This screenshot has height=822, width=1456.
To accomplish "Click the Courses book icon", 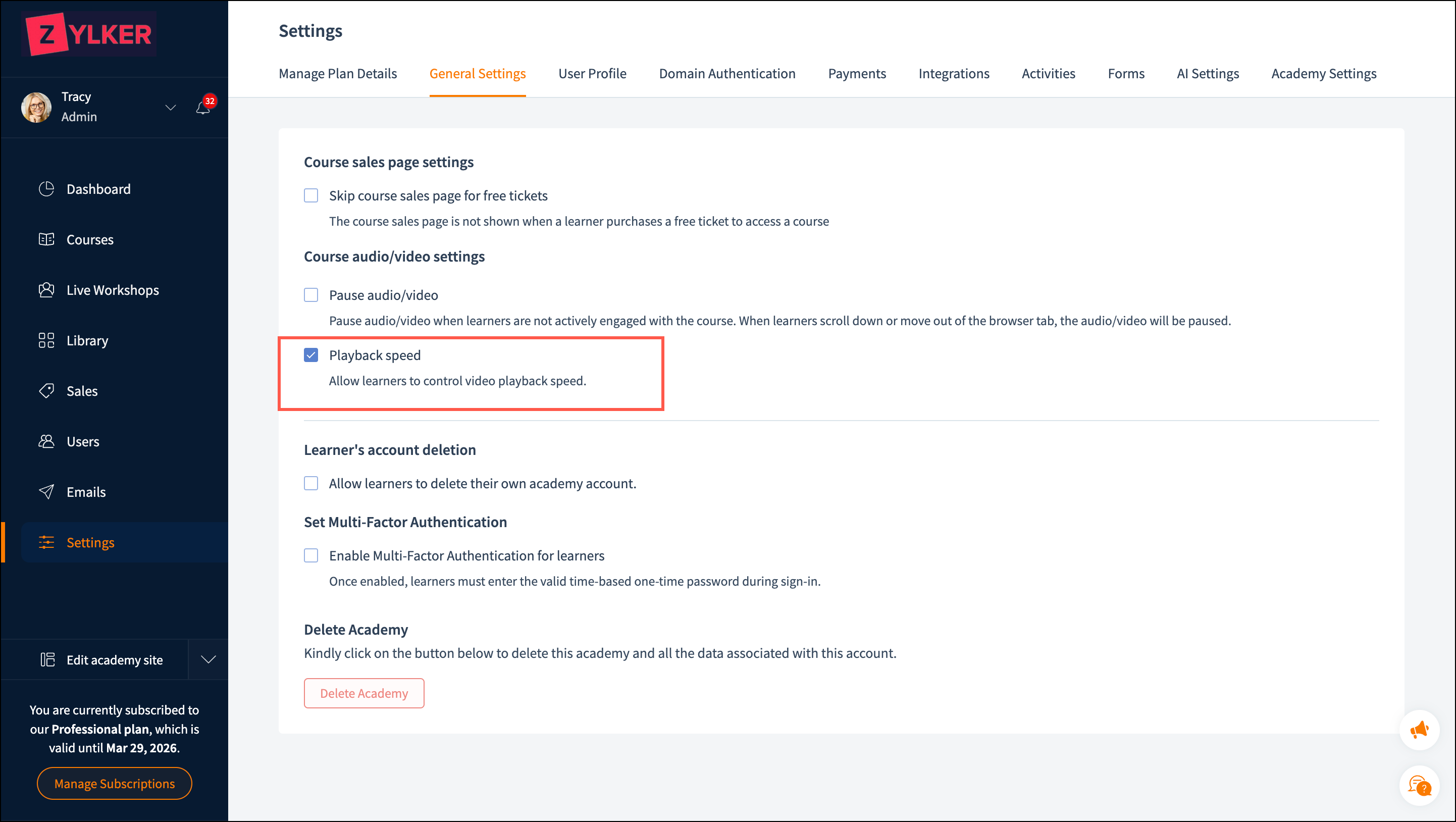I will click(x=46, y=239).
